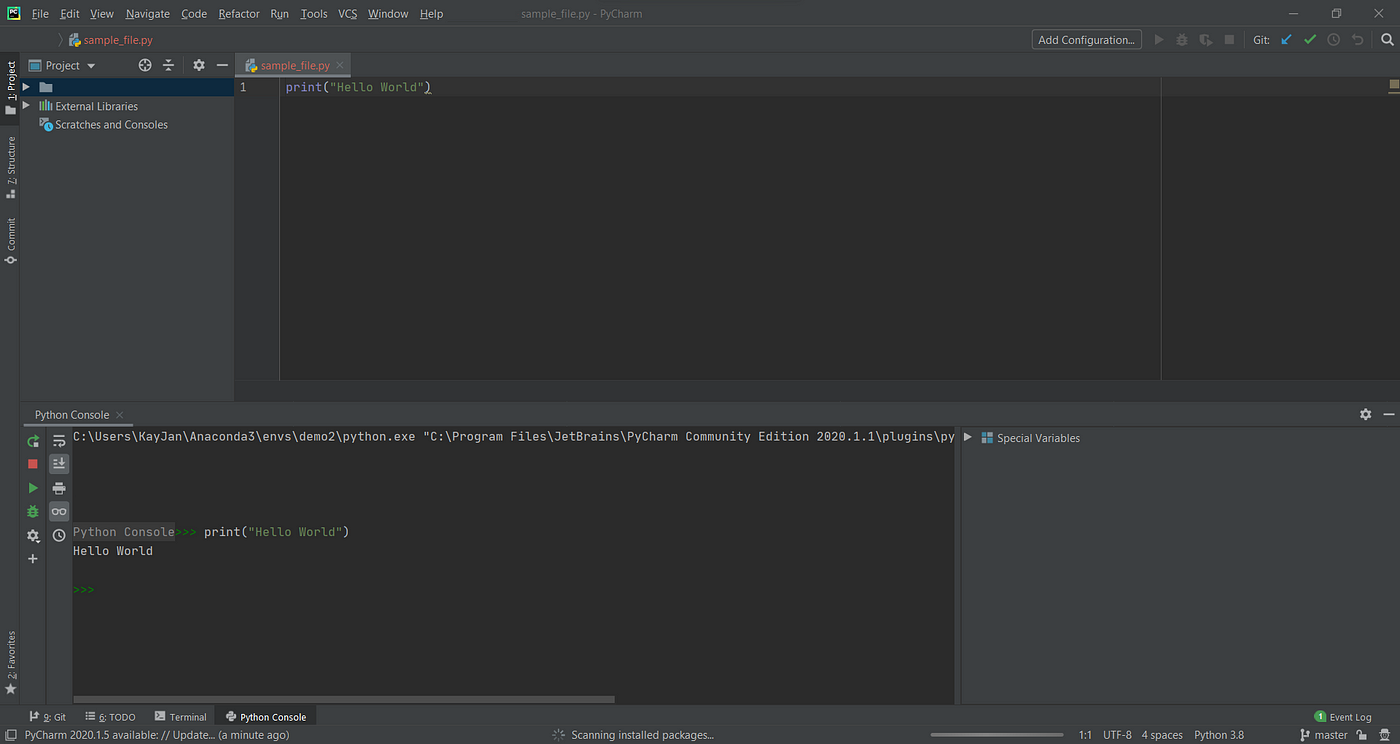
Task: Click the background task progress bar
Action: tap(996, 735)
